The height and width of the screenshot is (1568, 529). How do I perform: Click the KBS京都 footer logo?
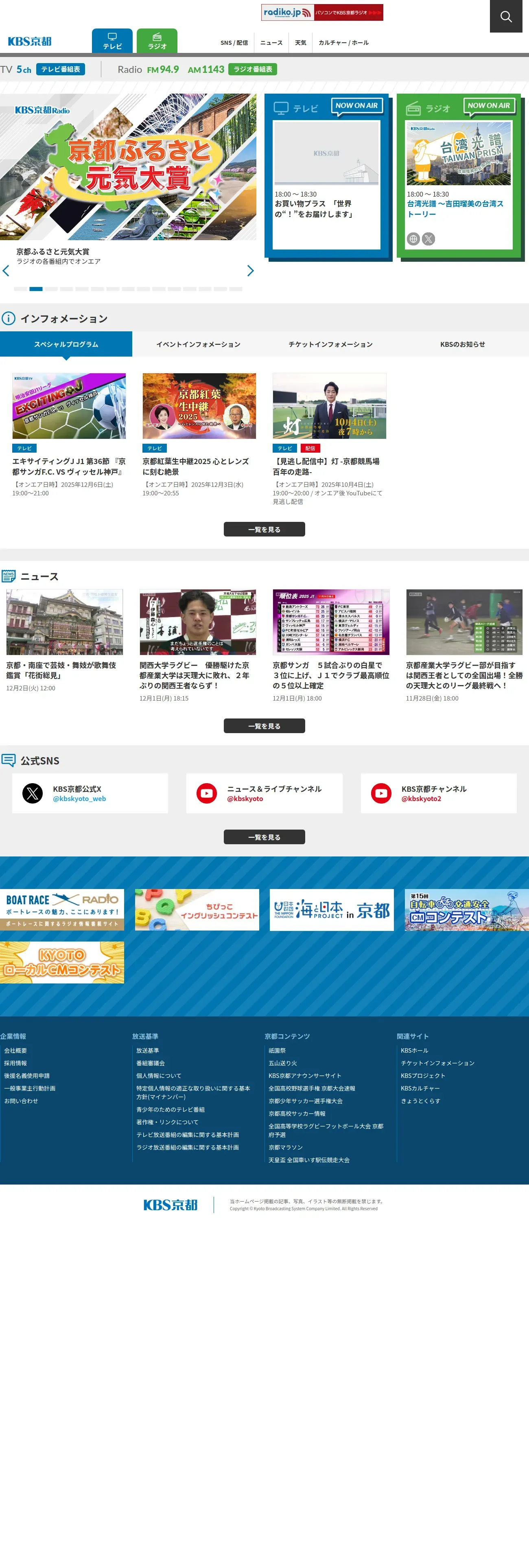171,1204
